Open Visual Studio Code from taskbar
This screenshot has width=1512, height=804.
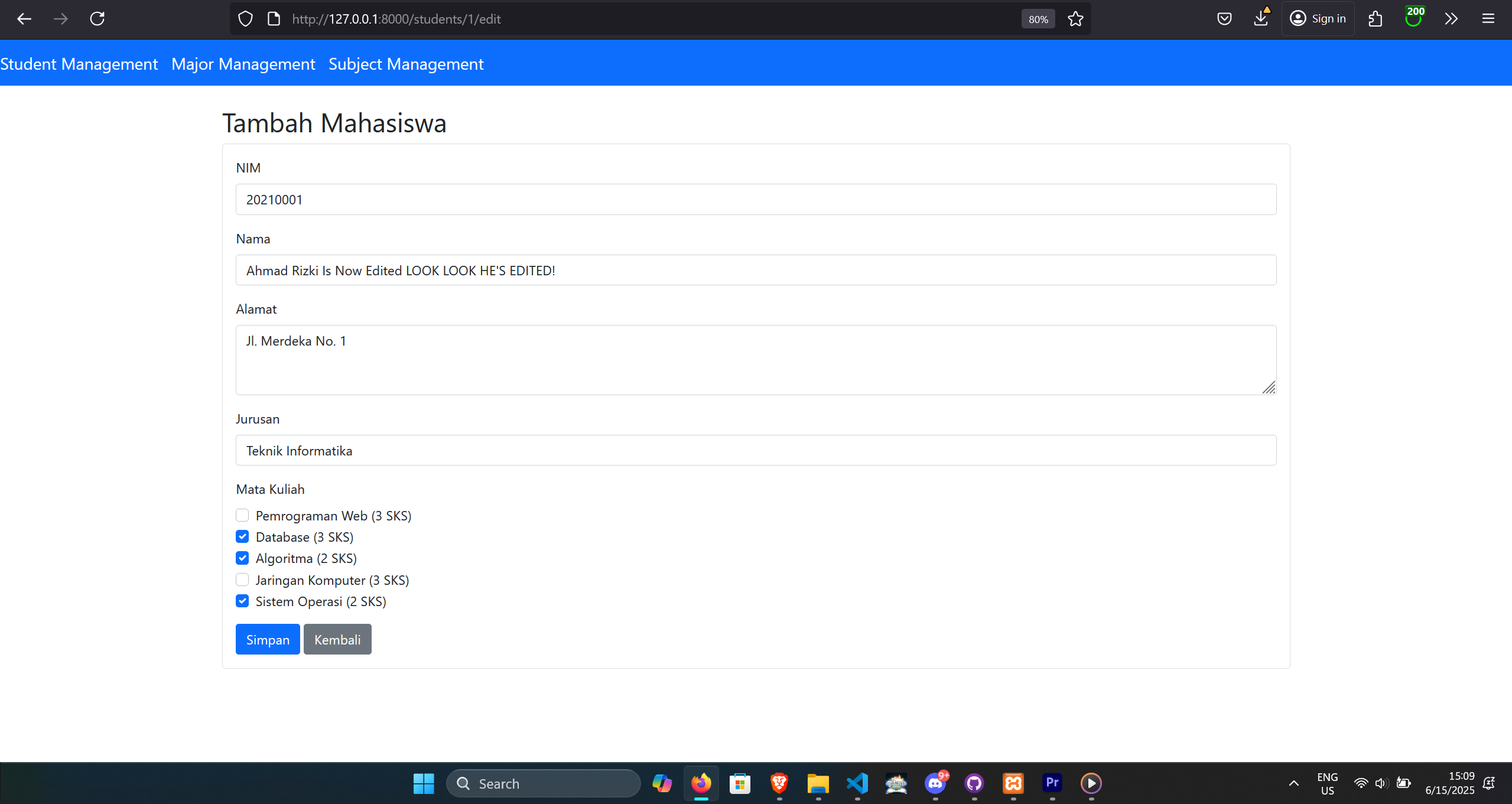(x=857, y=783)
